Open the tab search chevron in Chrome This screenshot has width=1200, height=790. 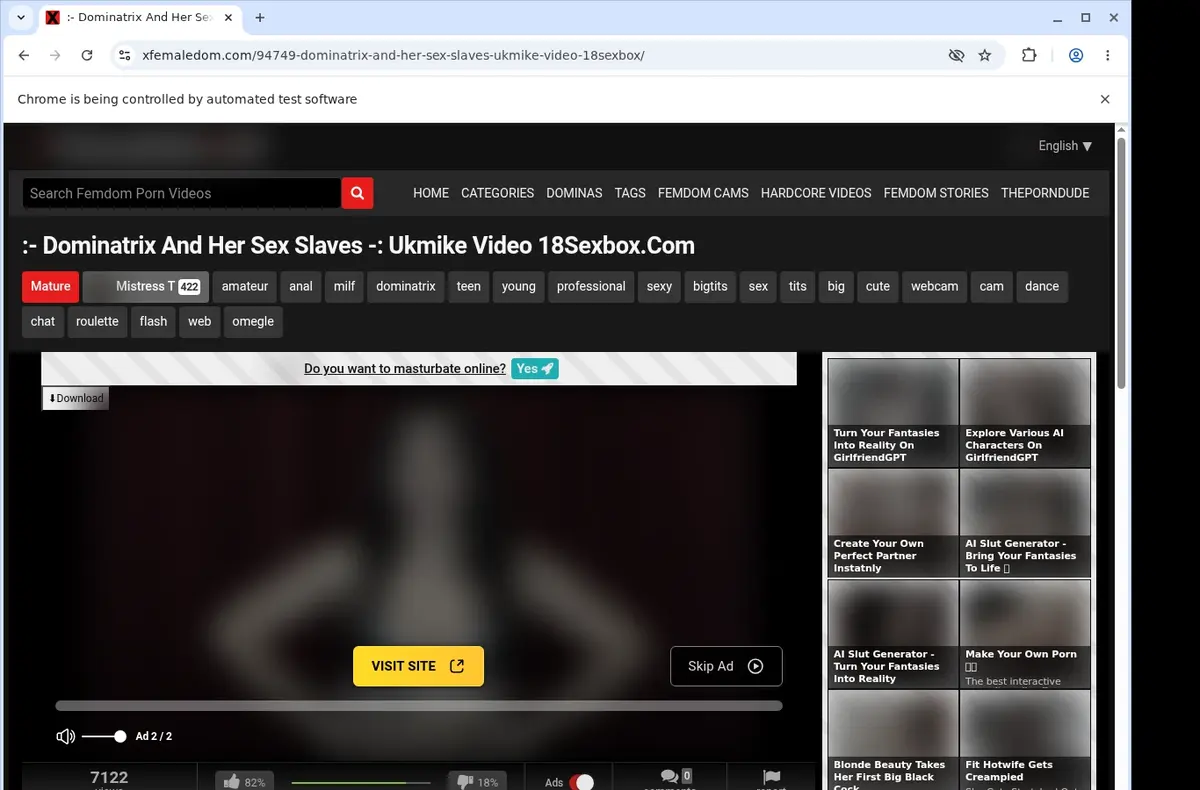(21, 17)
